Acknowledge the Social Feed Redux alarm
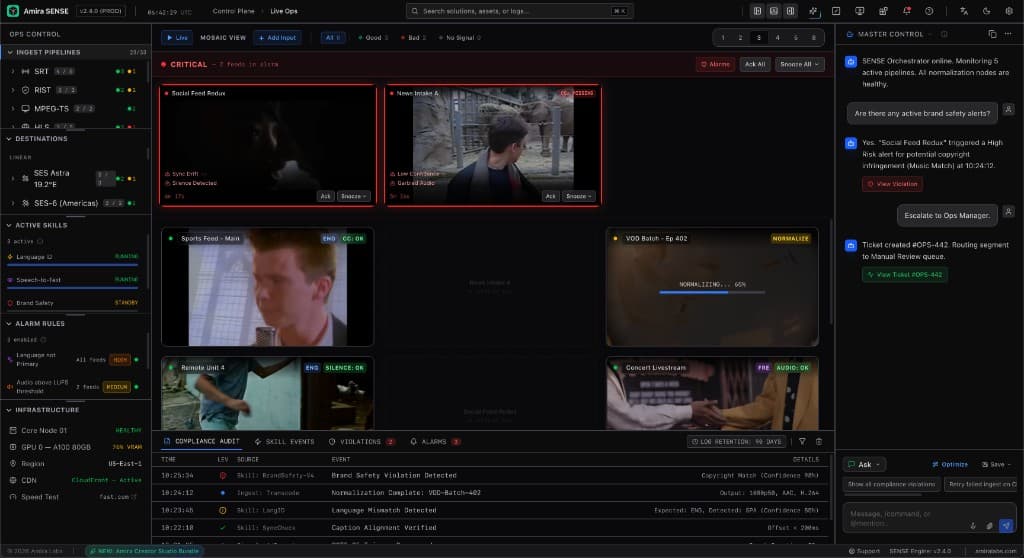 [x=325, y=196]
